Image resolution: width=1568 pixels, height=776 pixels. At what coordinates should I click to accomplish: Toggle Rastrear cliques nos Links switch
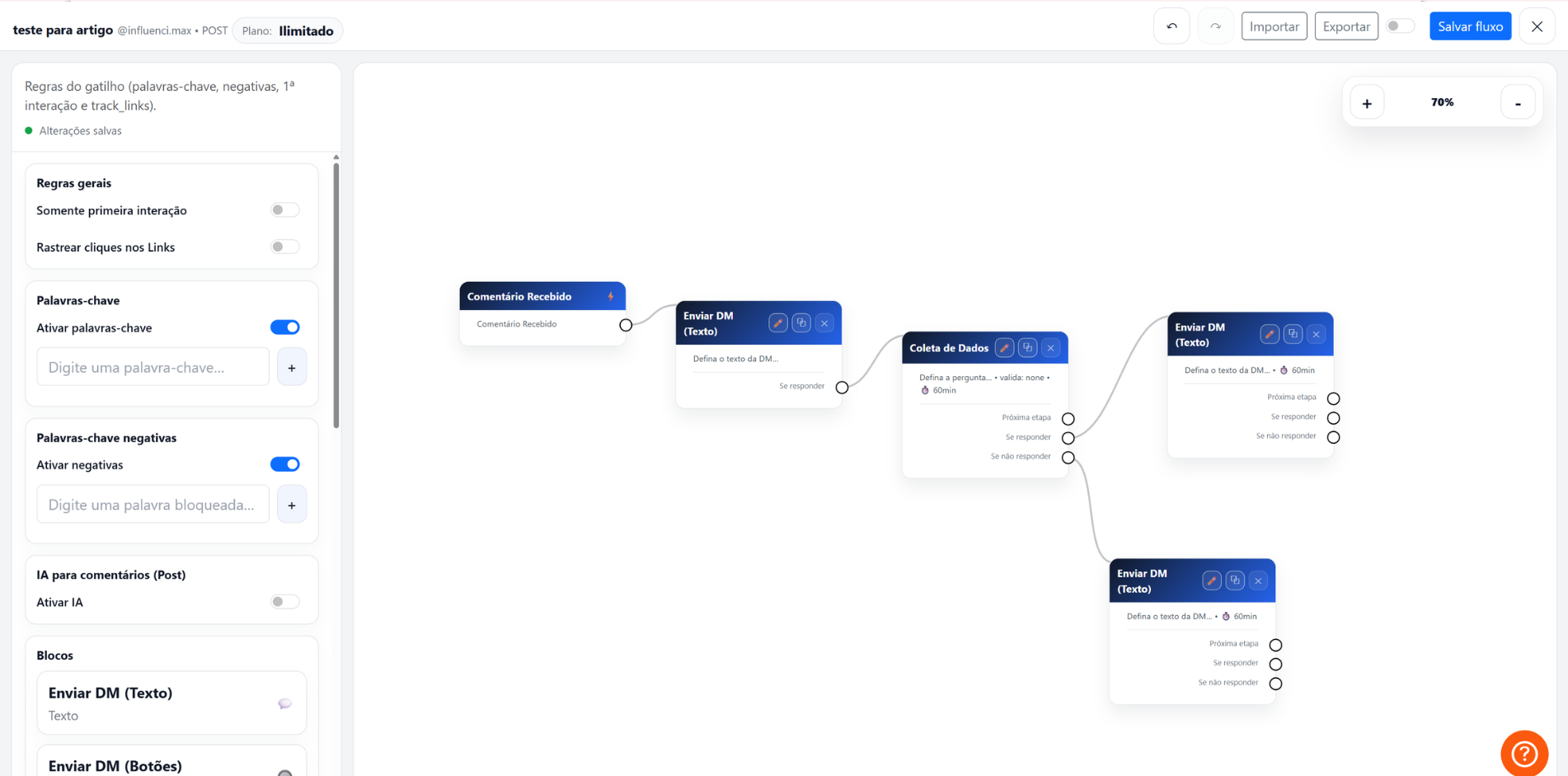point(285,247)
